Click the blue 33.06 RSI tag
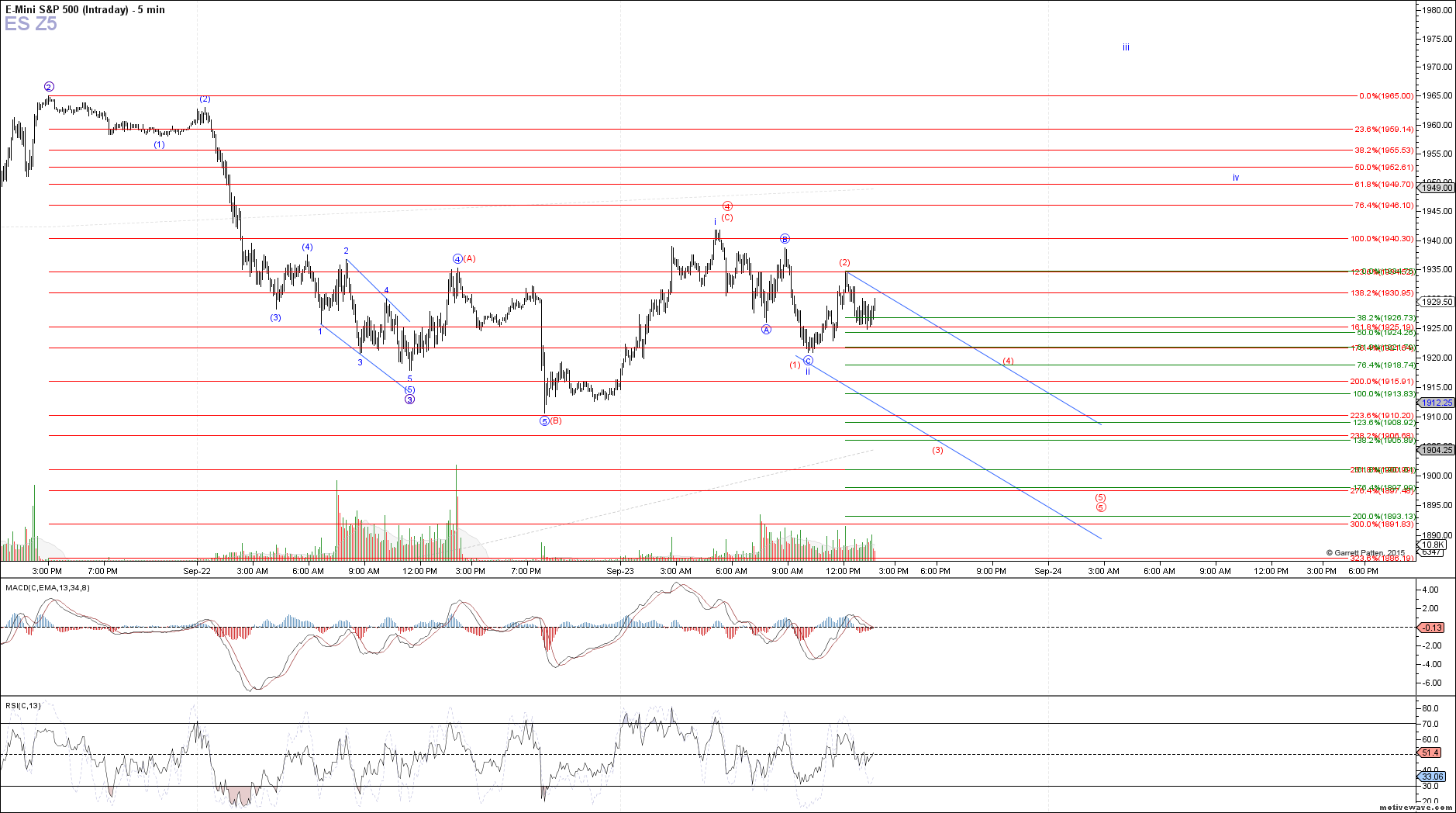1456x813 pixels. [1432, 777]
